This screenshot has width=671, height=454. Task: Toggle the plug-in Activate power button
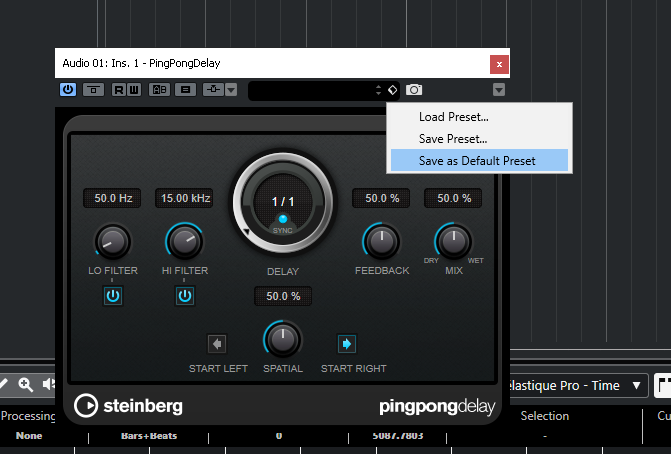[68, 89]
